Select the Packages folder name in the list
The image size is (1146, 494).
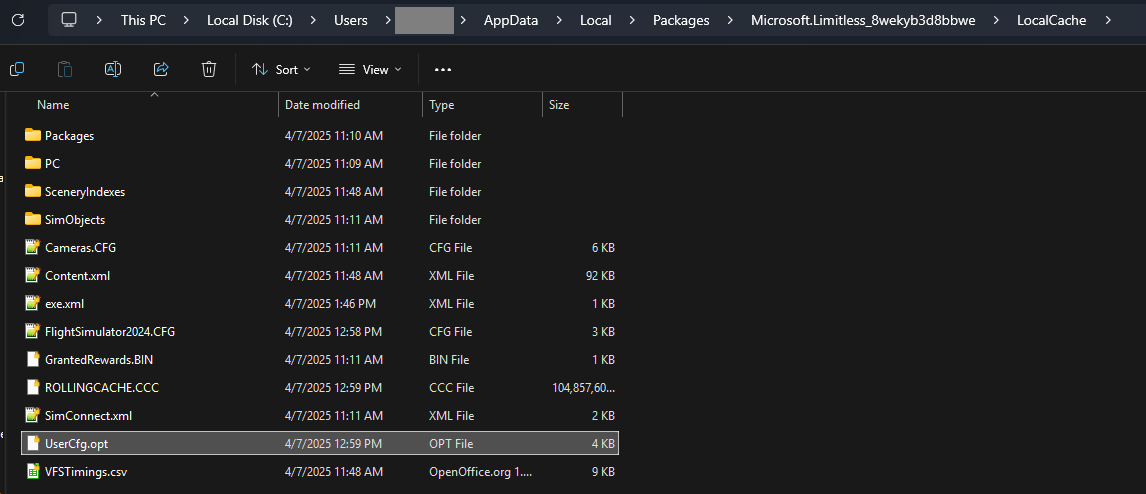[69, 136]
